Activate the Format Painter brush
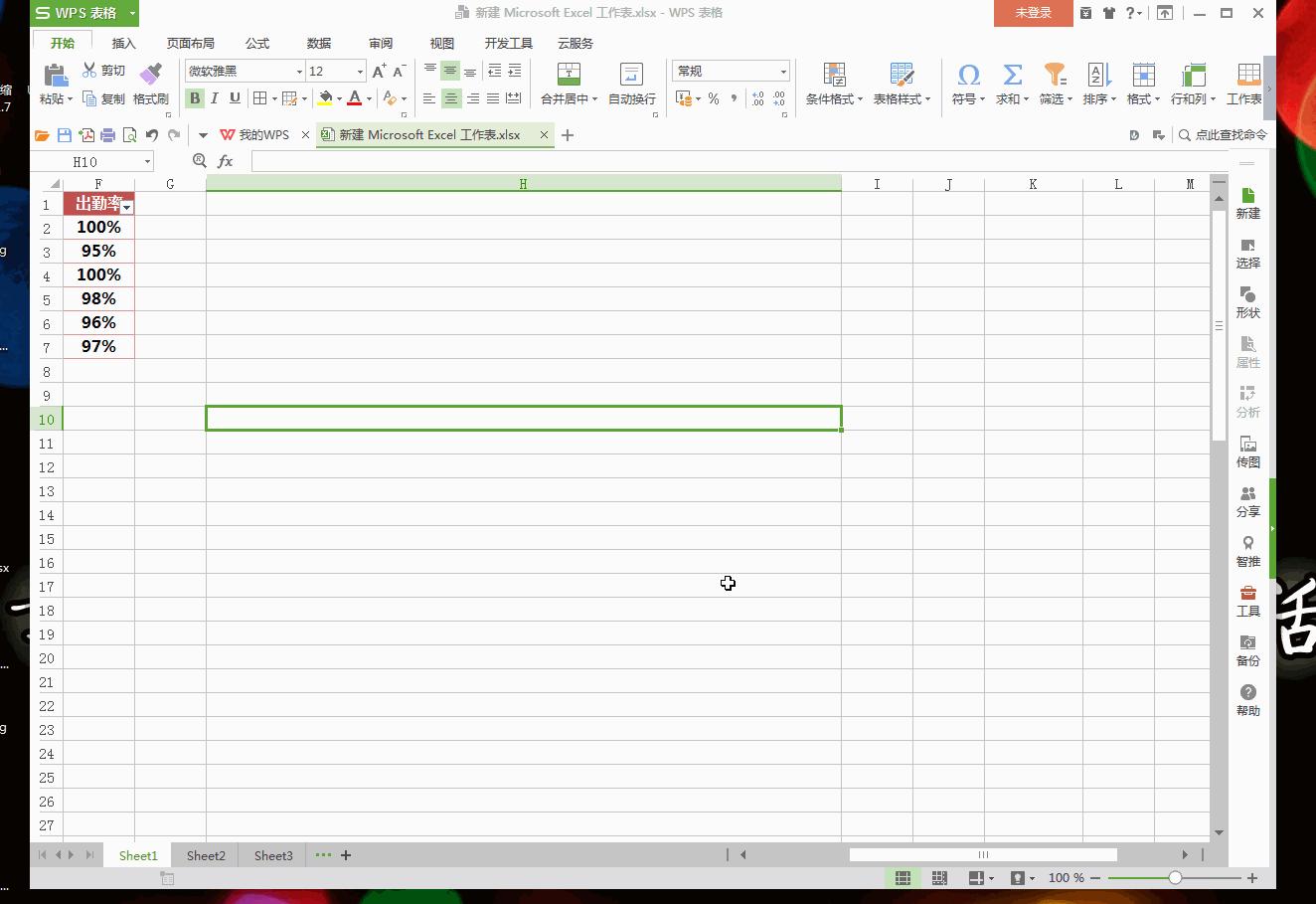 (x=151, y=75)
